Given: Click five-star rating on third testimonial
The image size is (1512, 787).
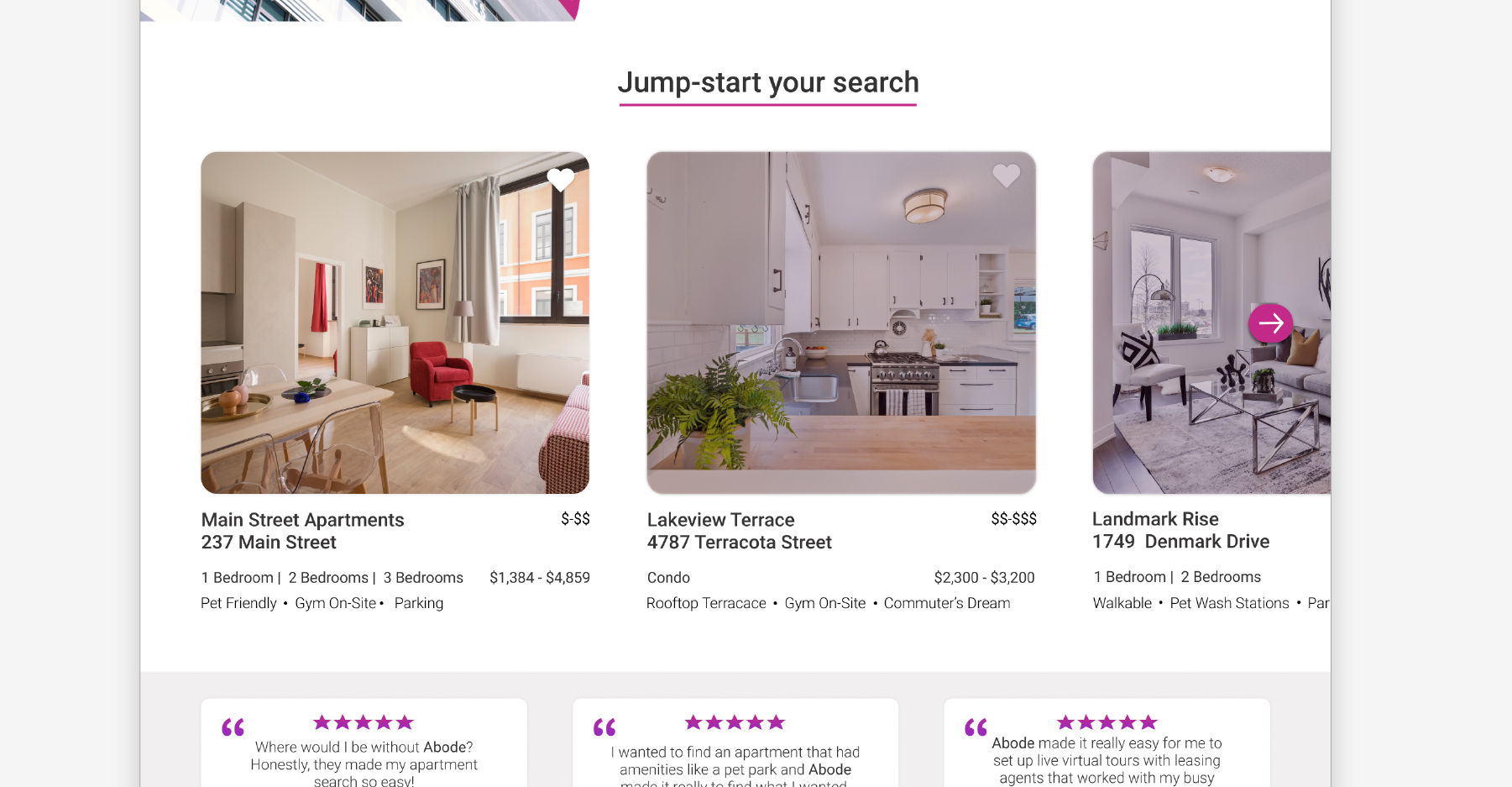Looking at the screenshot, I should point(1107,722).
